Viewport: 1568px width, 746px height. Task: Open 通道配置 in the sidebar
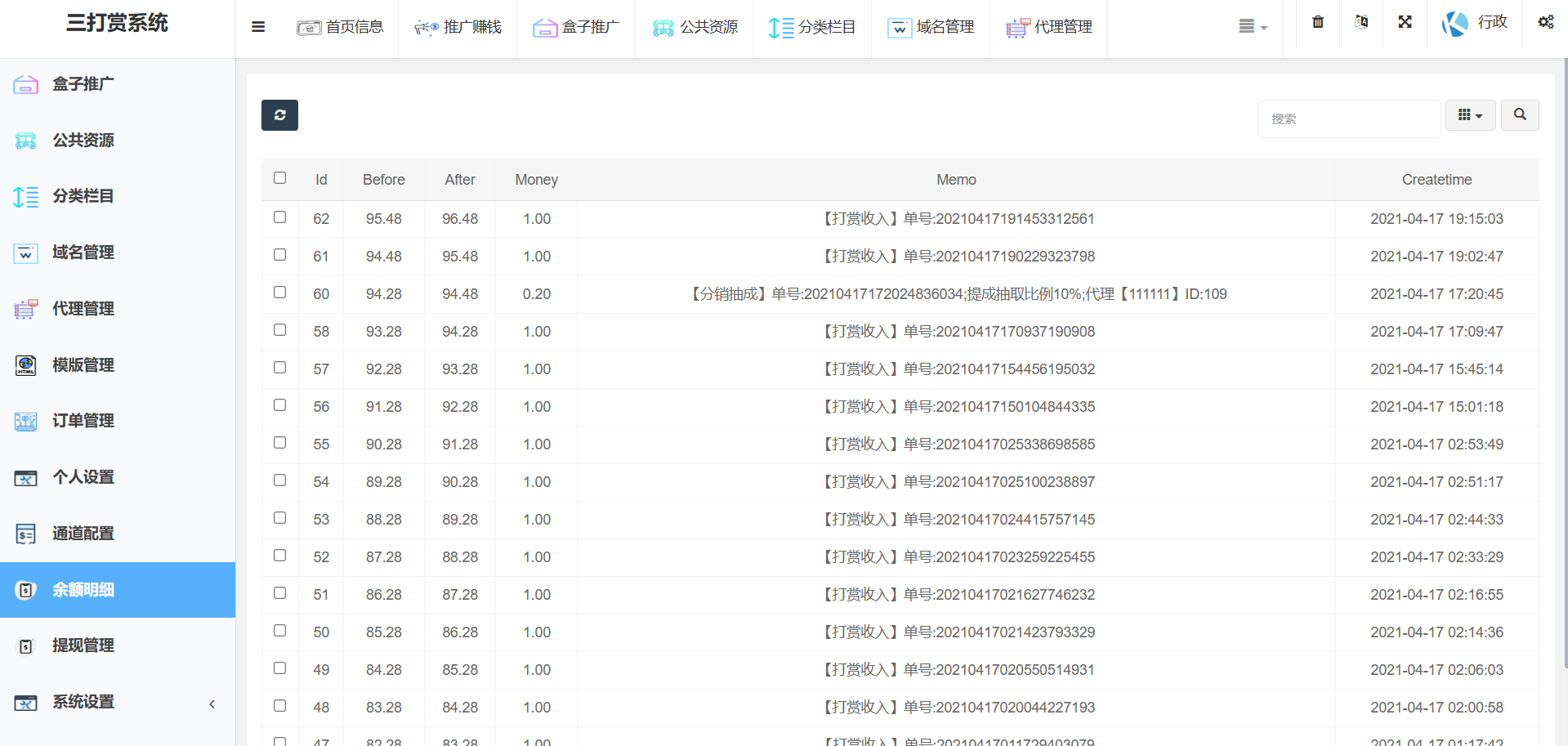83,534
